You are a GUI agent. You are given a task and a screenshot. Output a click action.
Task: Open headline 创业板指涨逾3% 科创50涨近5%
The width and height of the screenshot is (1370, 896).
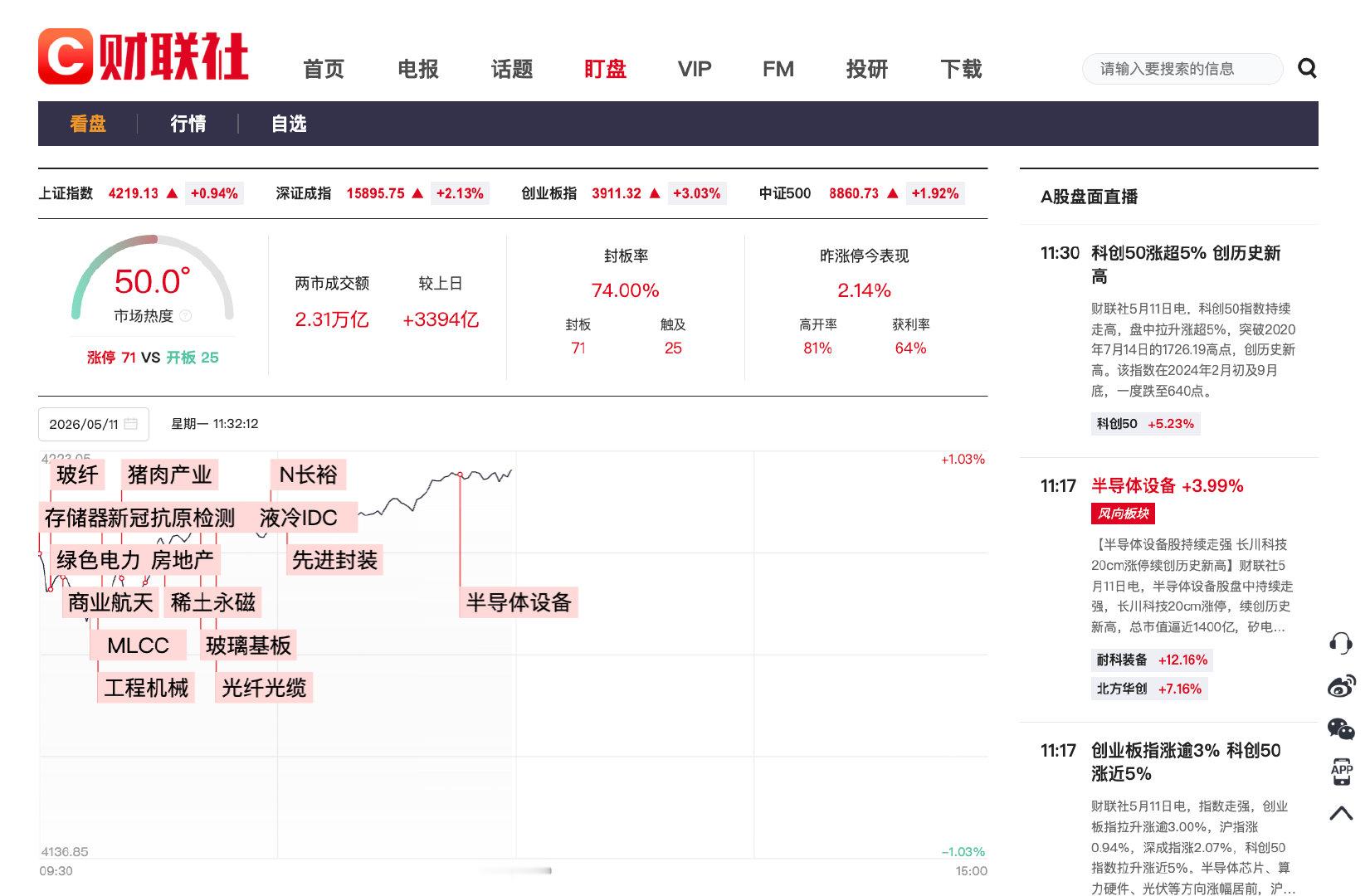click(x=1186, y=762)
